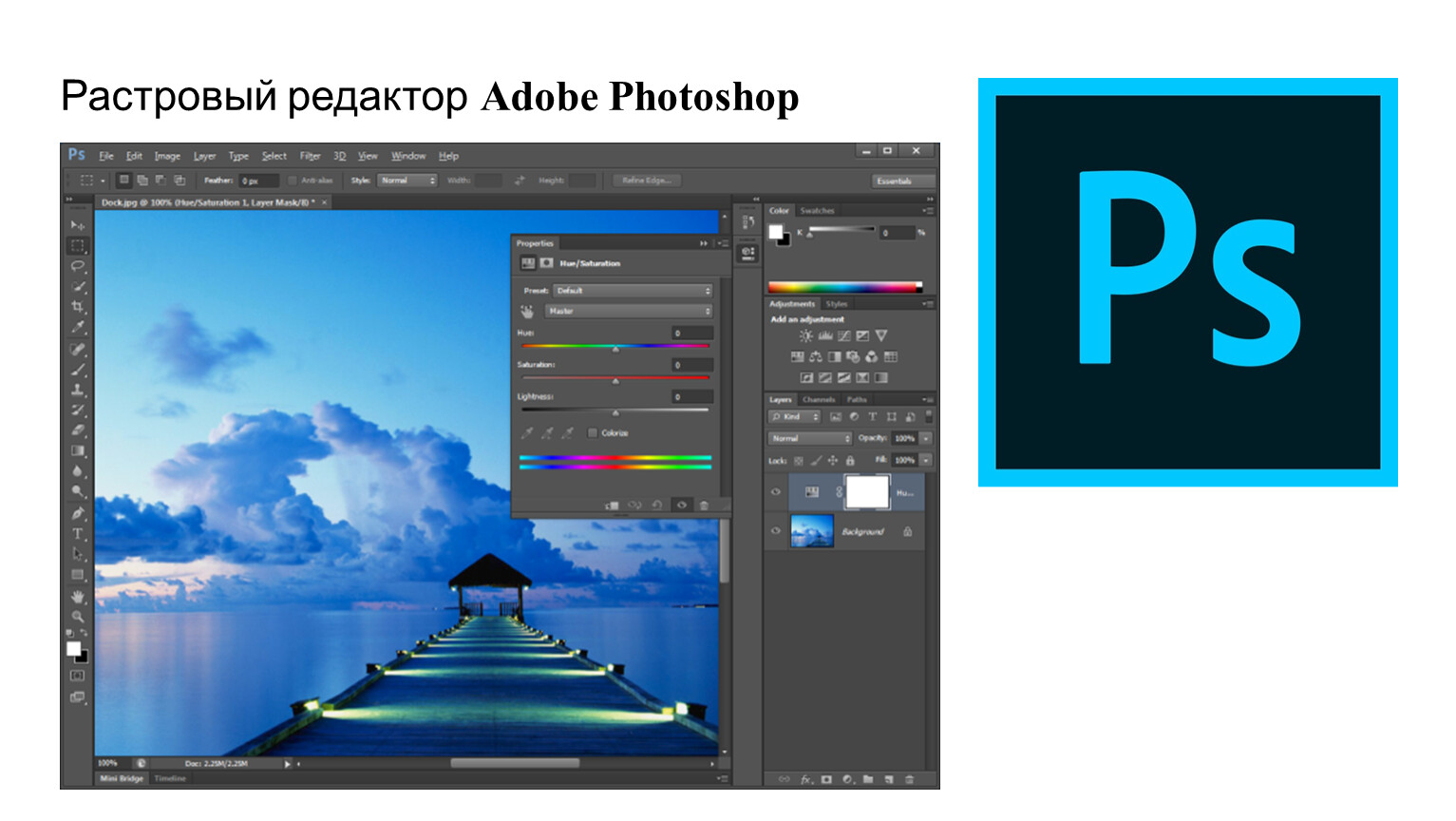
Task: Add a Levels adjustment
Action: click(825, 335)
